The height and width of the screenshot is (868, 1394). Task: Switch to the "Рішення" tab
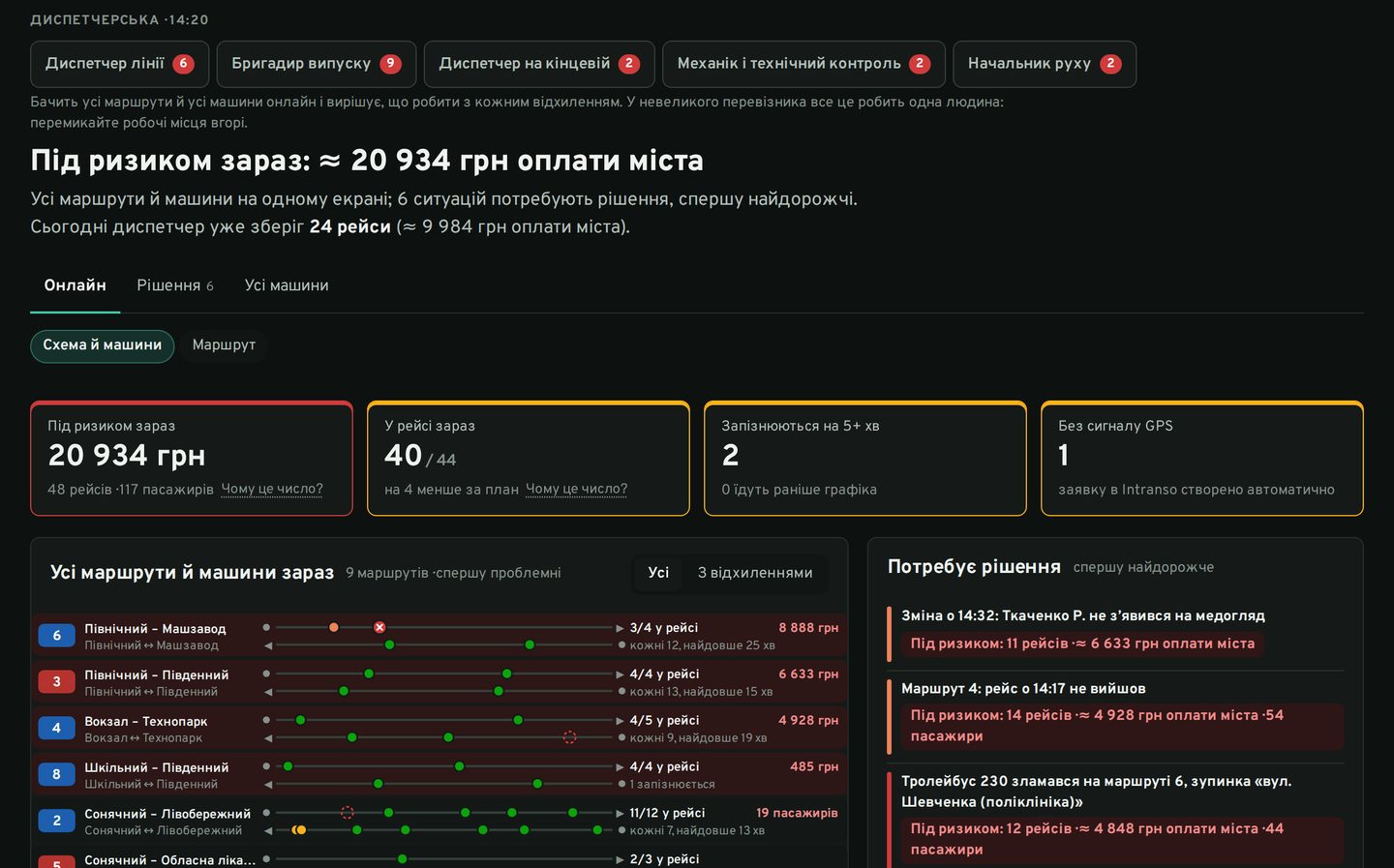175,285
